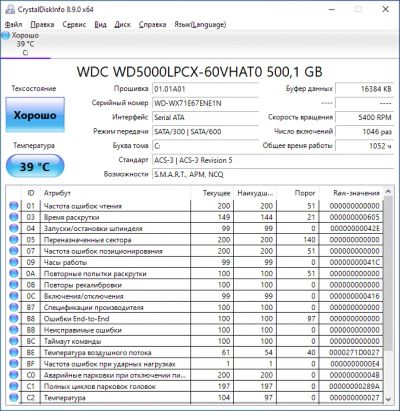The width and height of the screenshot is (400, 411).
Task: Click the CrystalDiskInfo app icon in title bar
Action: [10, 9]
